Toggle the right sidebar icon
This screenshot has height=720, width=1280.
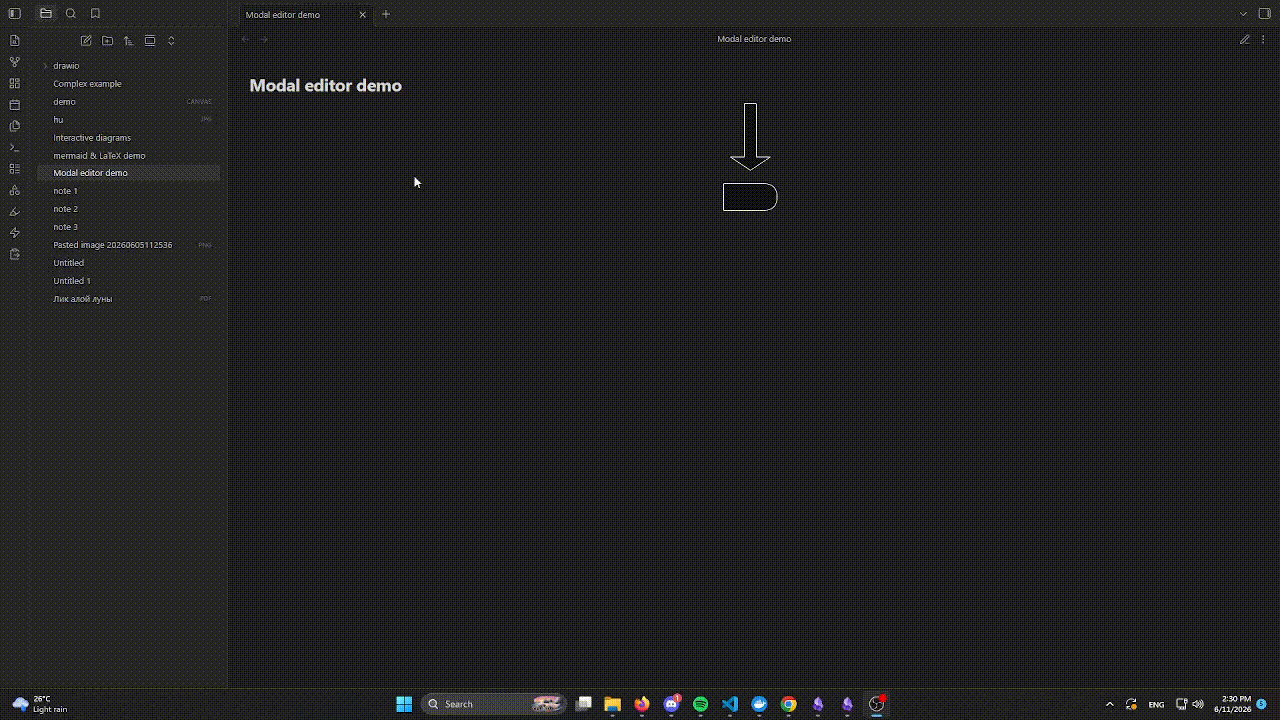pos(1265,14)
